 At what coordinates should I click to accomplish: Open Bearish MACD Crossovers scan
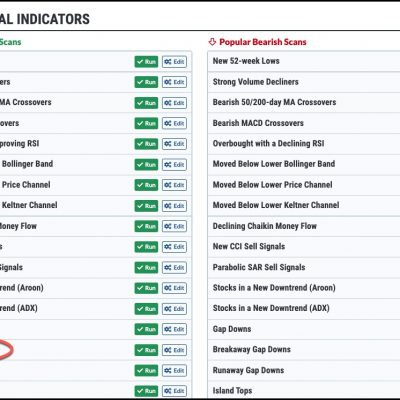pyautogui.click(x=258, y=123)
